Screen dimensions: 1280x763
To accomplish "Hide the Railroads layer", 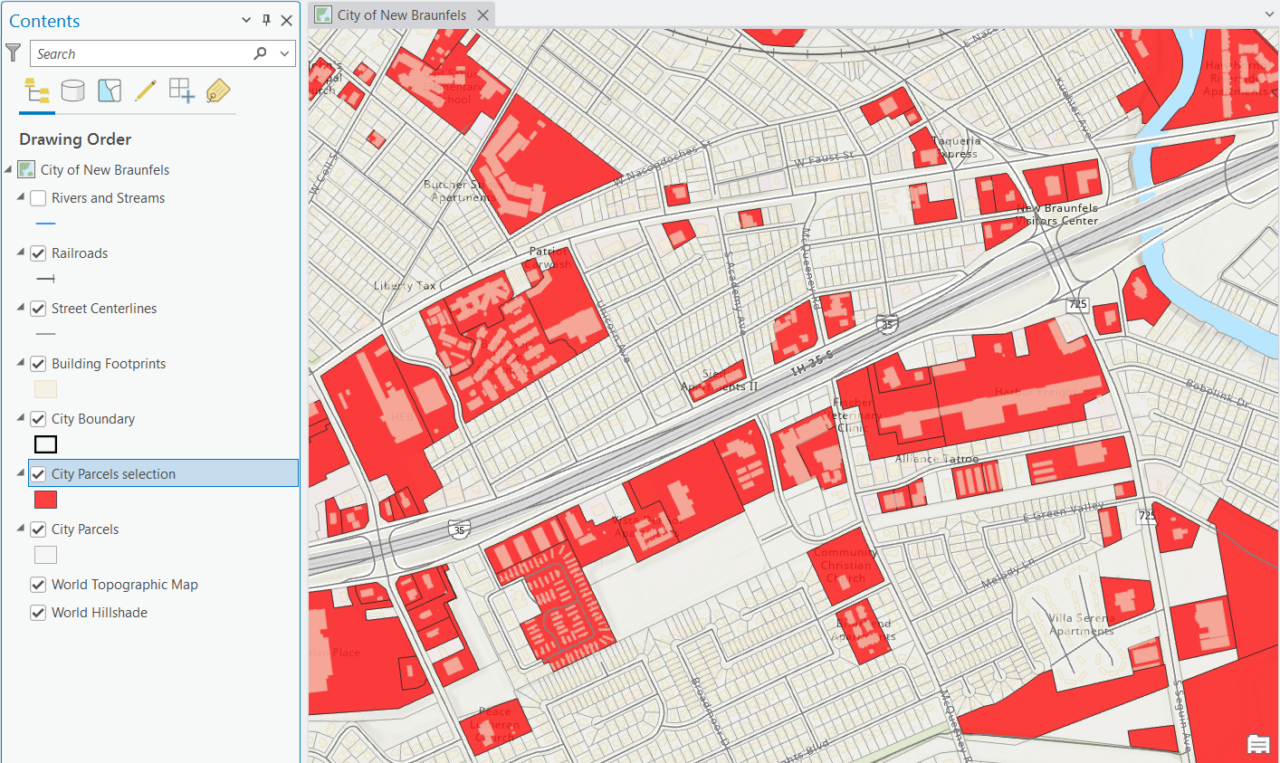I will pos(37,253).
